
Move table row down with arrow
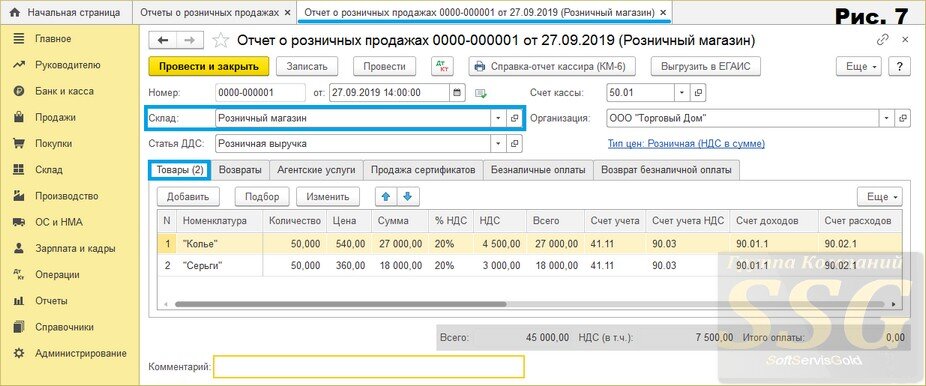click(x=407, y=197)
